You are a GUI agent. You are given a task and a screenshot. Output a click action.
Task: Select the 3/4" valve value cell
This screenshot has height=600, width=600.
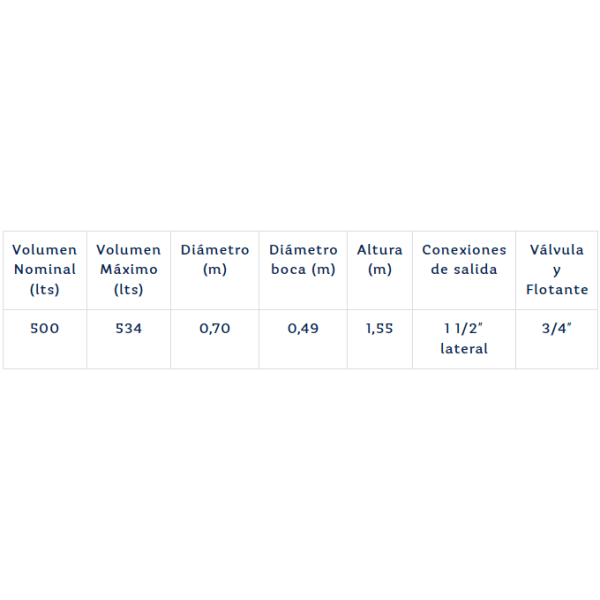(x=556, y=328)
